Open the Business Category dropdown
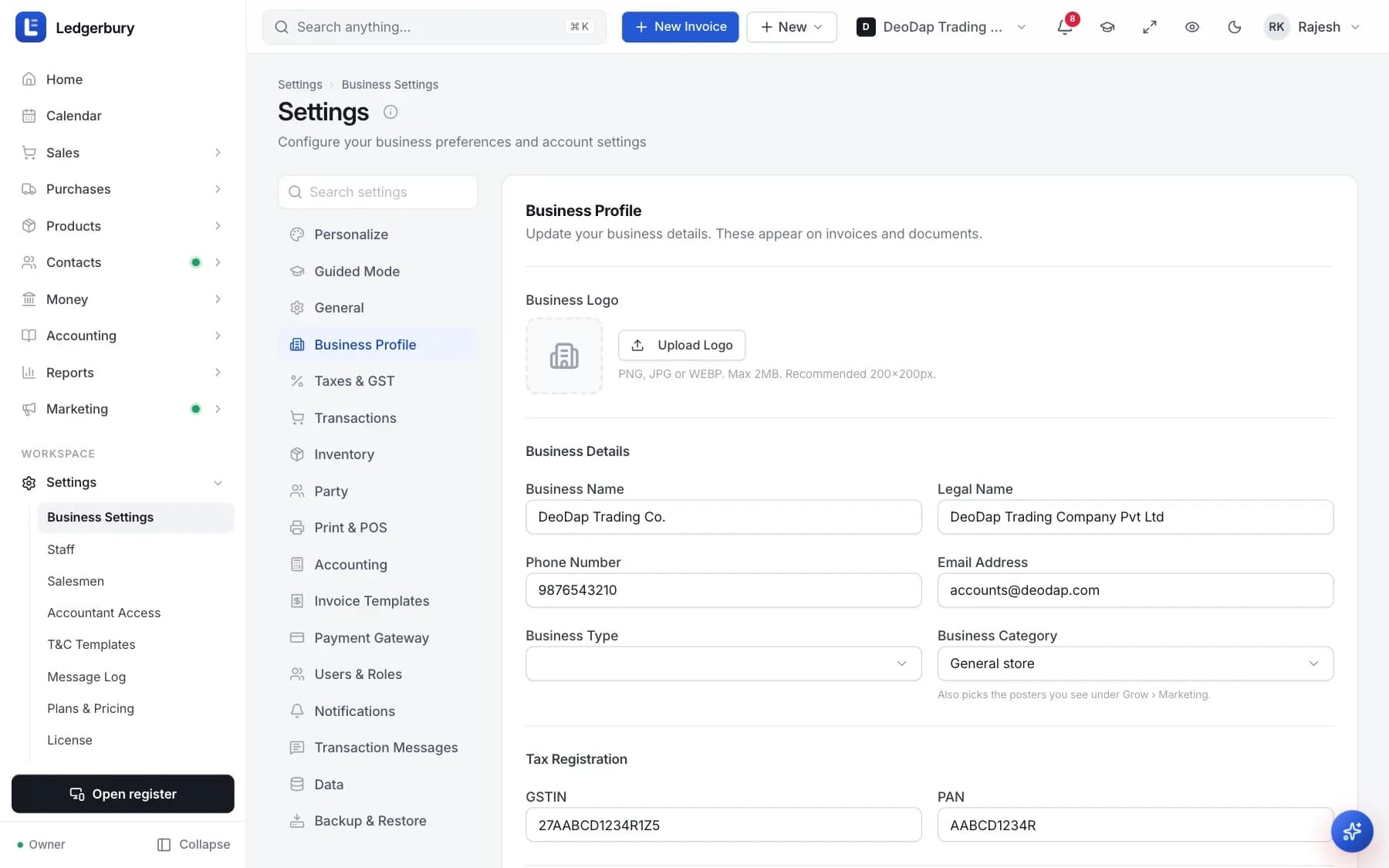Viewport: 1389px width, 868px height. point(1135,664)
